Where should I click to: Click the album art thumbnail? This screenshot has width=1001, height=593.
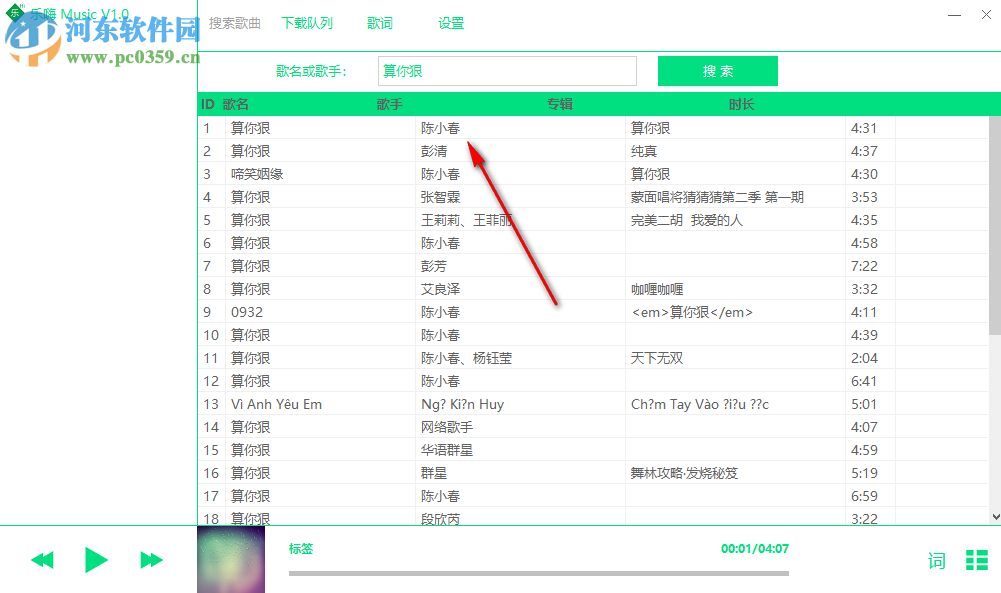(x=230, y=558)
